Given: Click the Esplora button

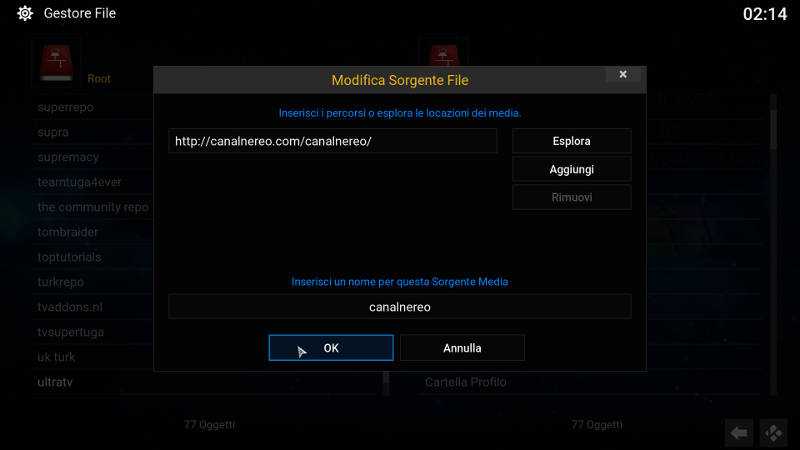Looking at the screenshot, I should 571,141.
